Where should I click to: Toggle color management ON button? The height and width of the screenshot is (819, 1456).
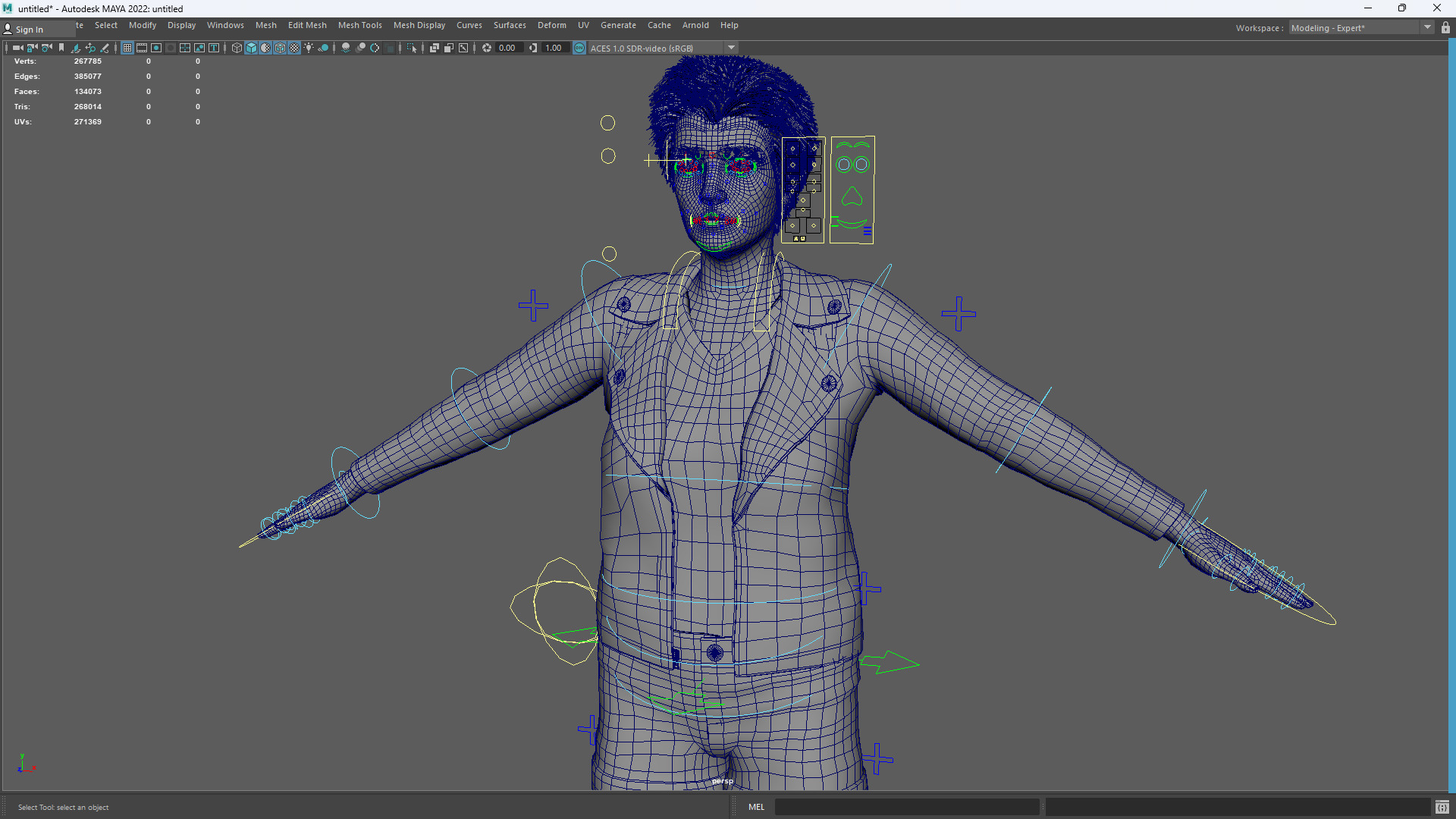(579, 48)
